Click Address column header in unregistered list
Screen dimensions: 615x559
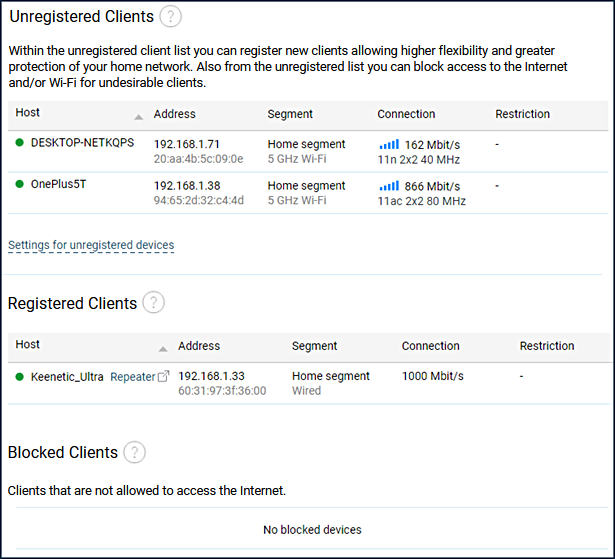(175, 114)
